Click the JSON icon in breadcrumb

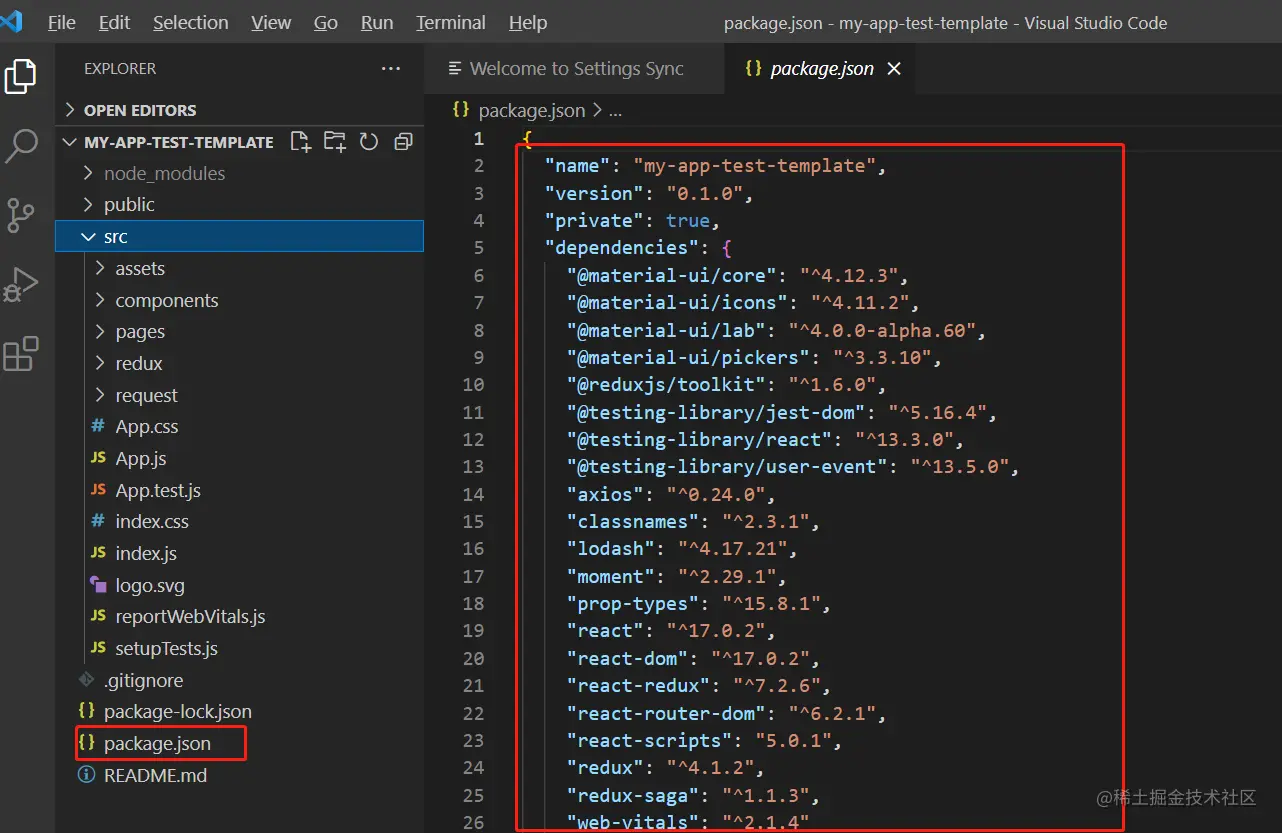click(461, 110)
